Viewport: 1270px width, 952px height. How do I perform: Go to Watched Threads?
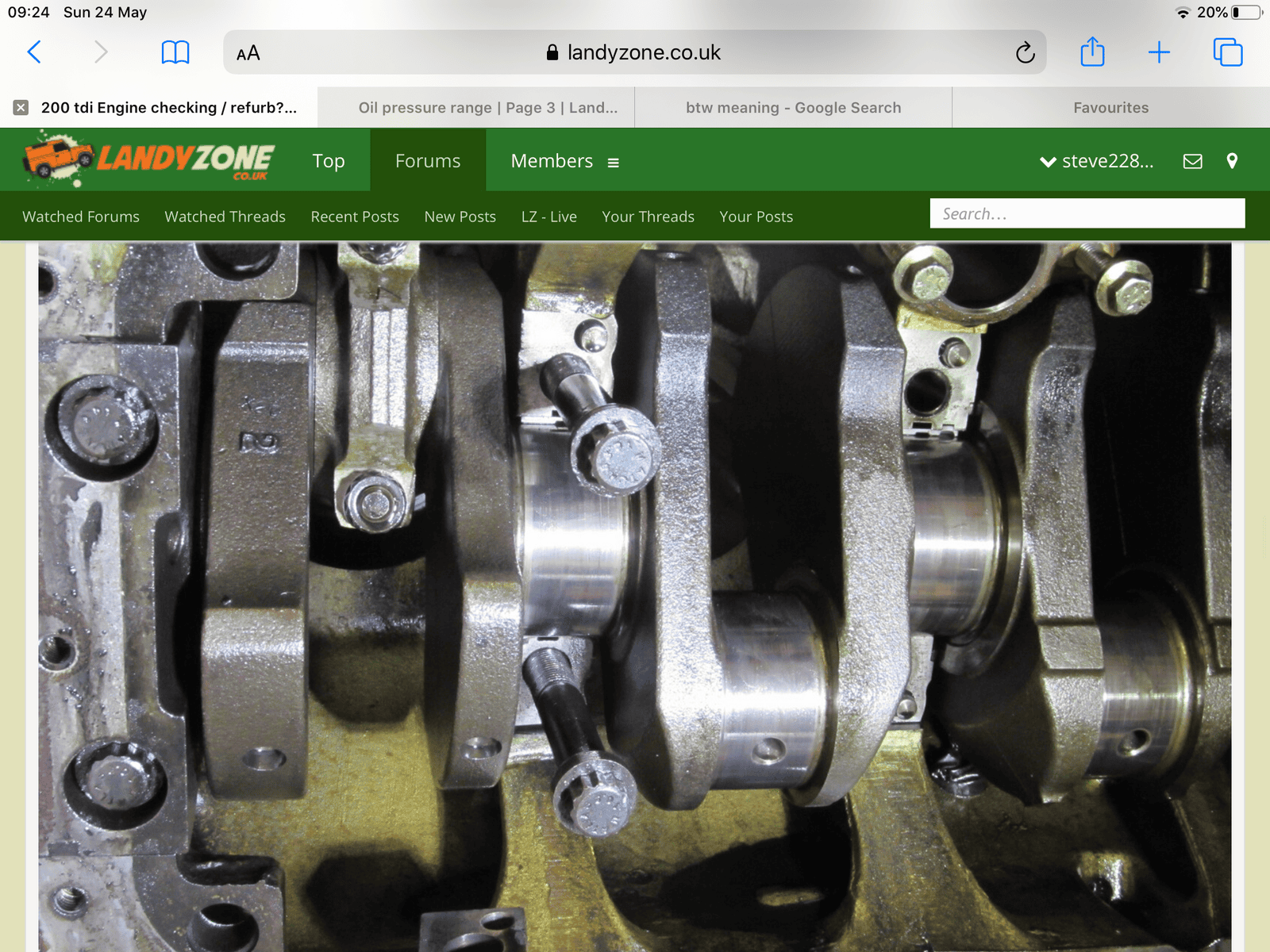point(225,217)
